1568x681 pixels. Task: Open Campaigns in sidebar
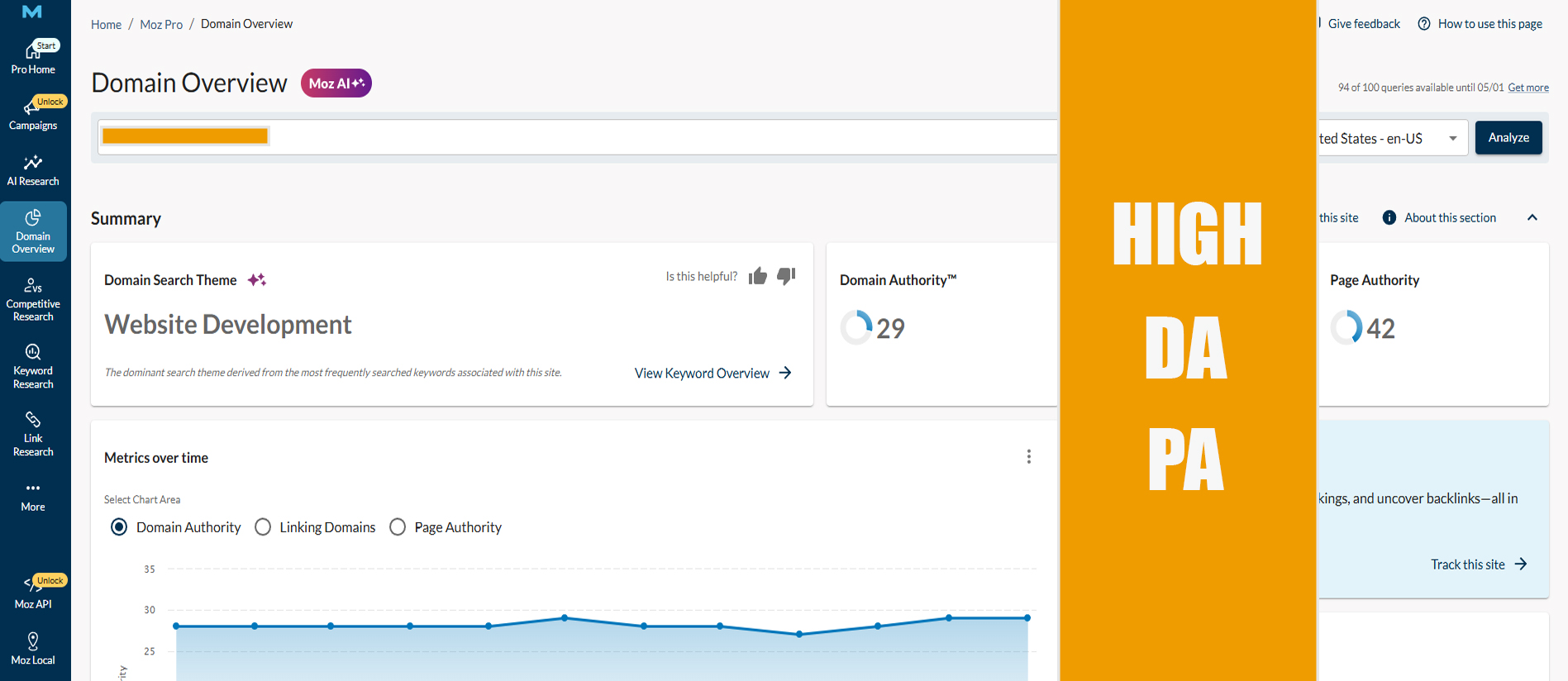33,114
